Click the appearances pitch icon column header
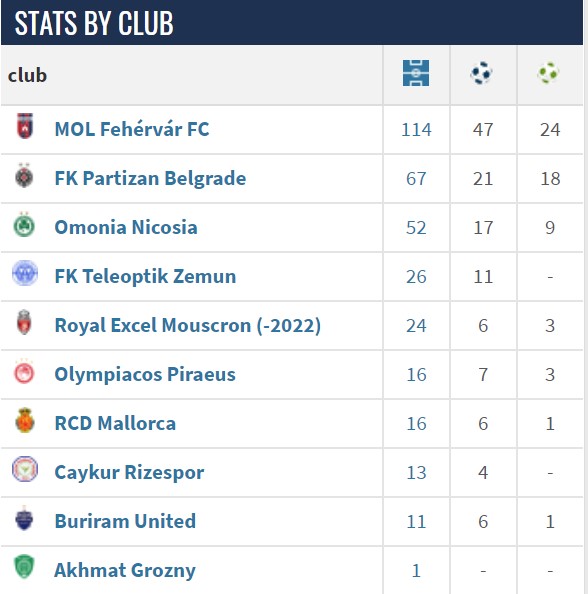 (416, 73)
